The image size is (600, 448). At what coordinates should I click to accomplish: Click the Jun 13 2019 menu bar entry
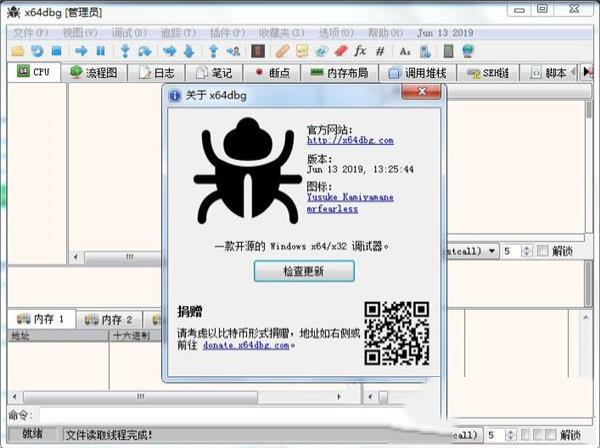click(x=445, y=33)
